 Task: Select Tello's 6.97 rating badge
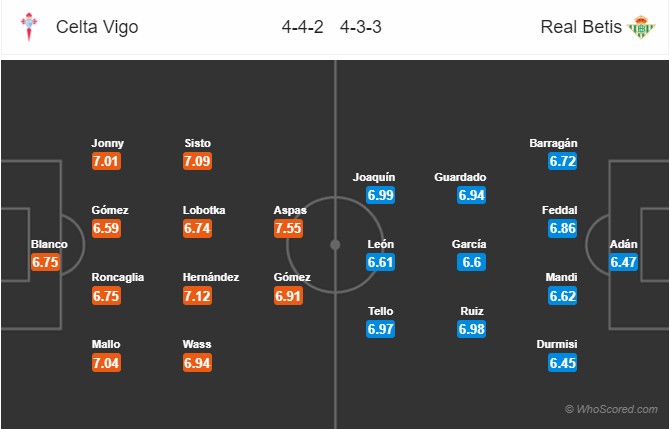[x=380, y=329]
